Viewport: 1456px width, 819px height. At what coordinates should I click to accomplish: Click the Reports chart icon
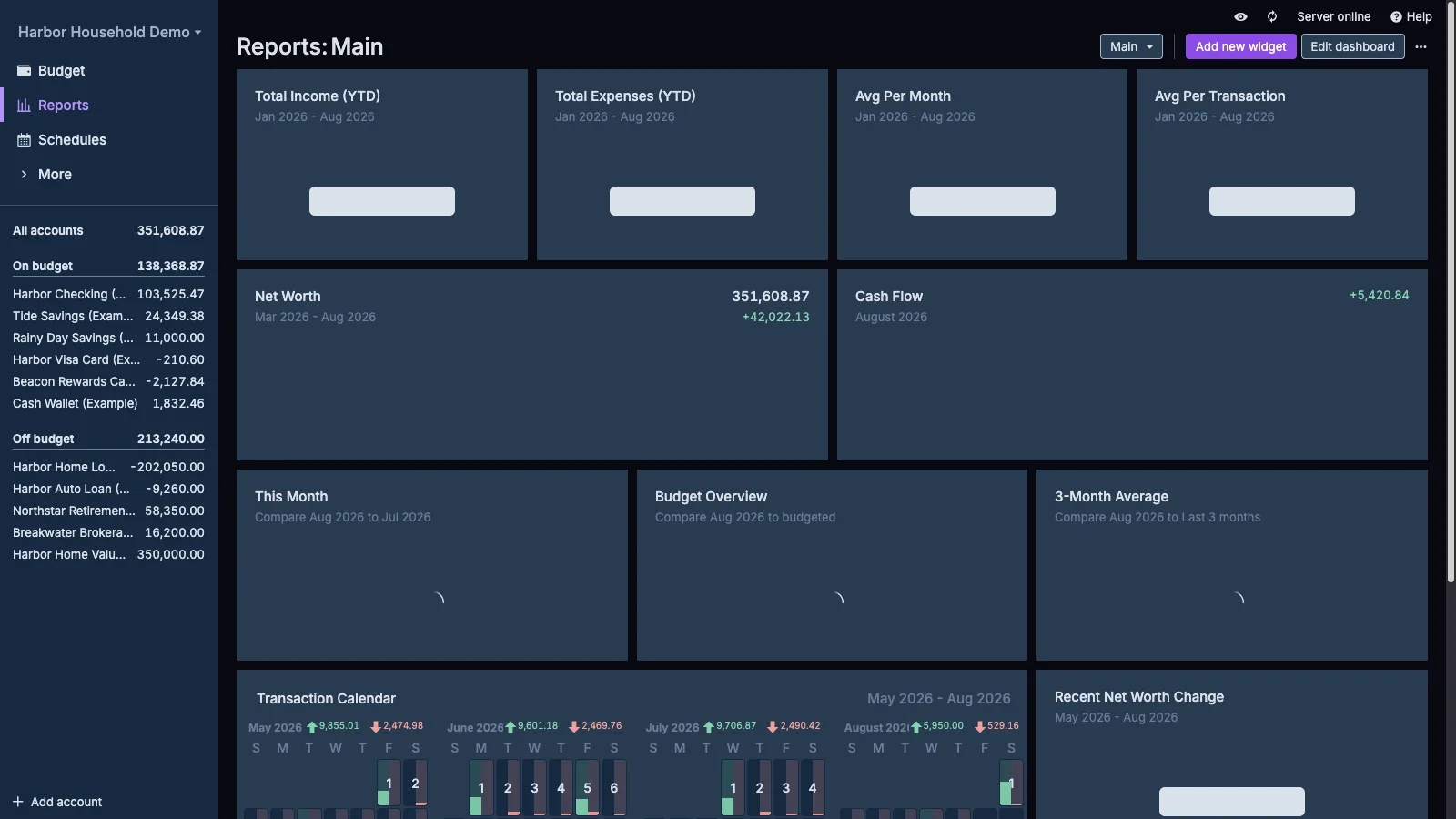click(25, 106)
